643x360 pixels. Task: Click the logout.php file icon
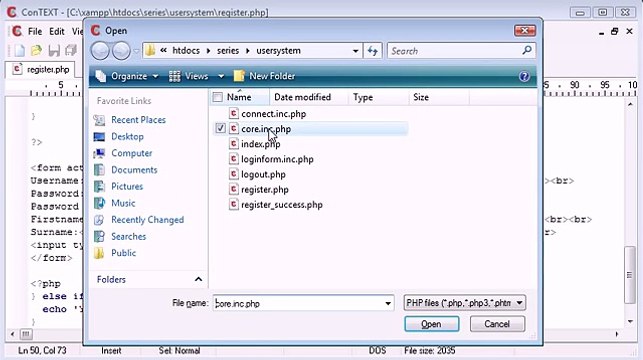(233, 174)
